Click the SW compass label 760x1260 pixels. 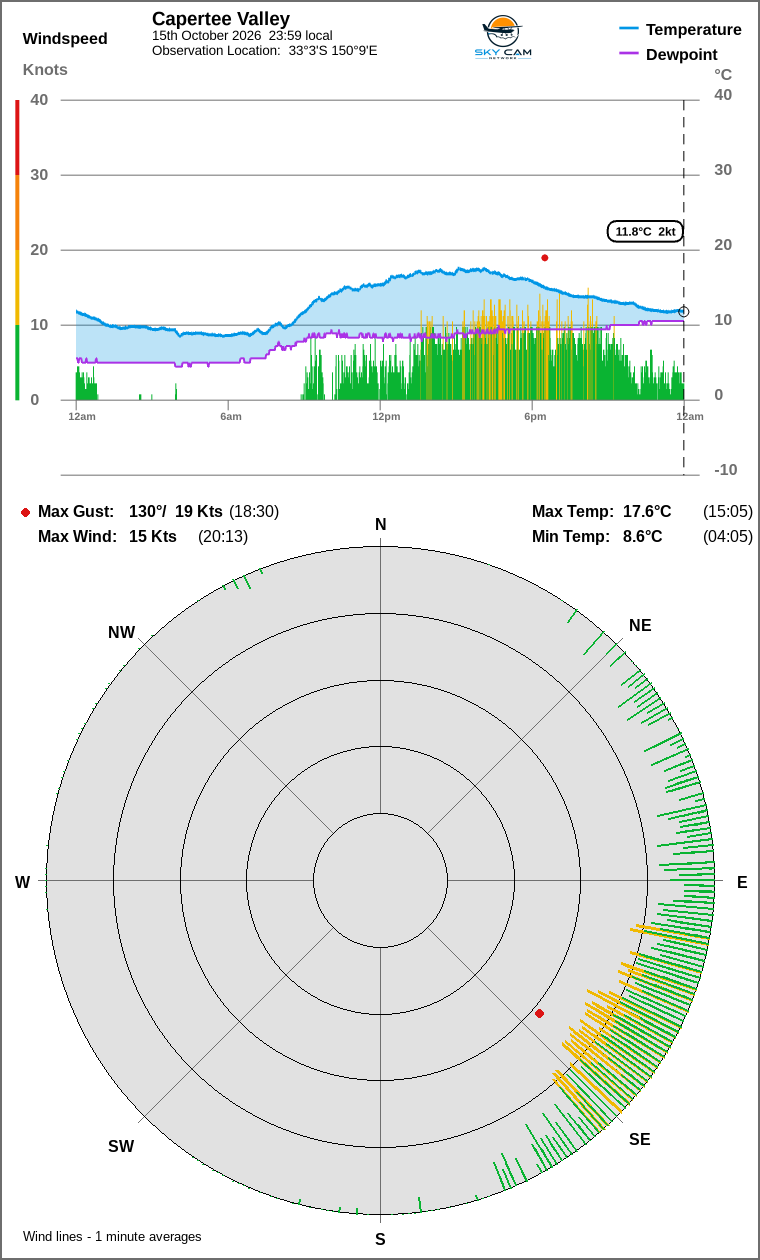coord(121,1147)
